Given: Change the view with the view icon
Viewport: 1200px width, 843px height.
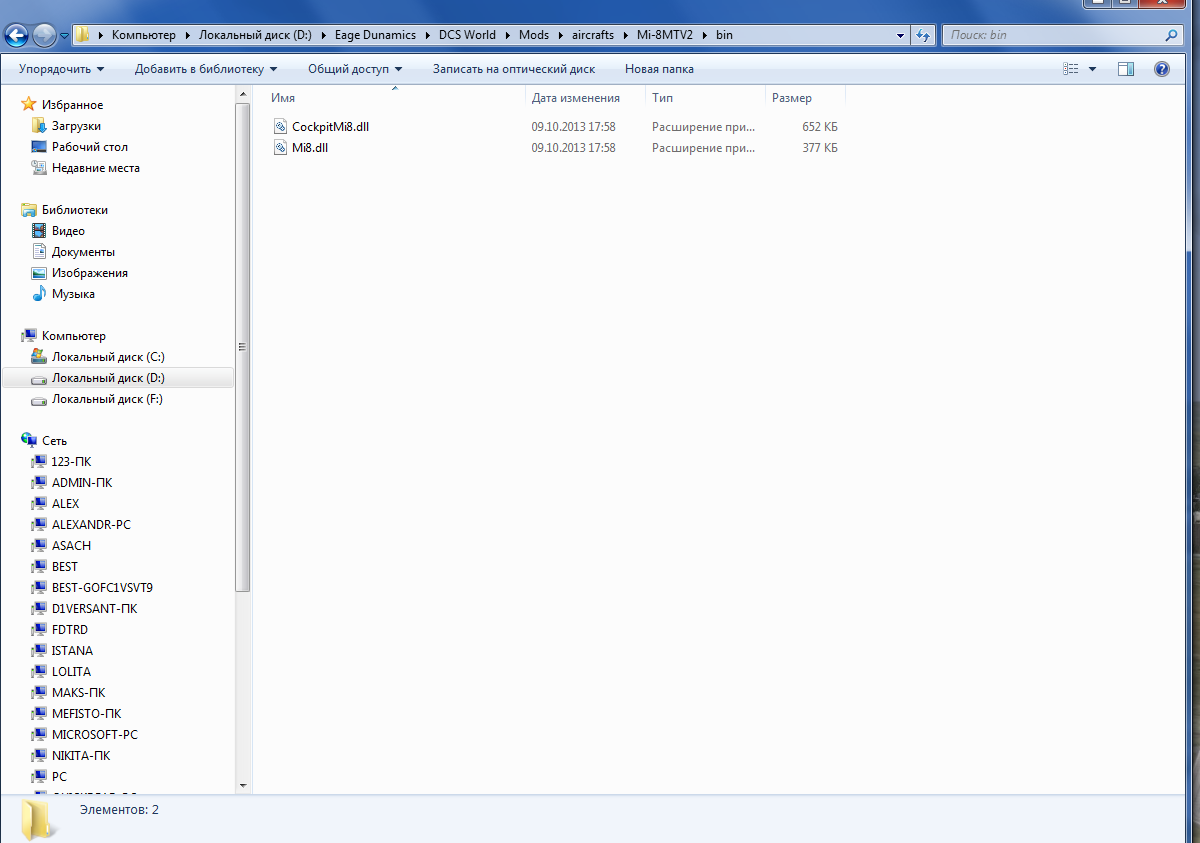Looking at the screenshot, I should click(x=1071, y=69).
